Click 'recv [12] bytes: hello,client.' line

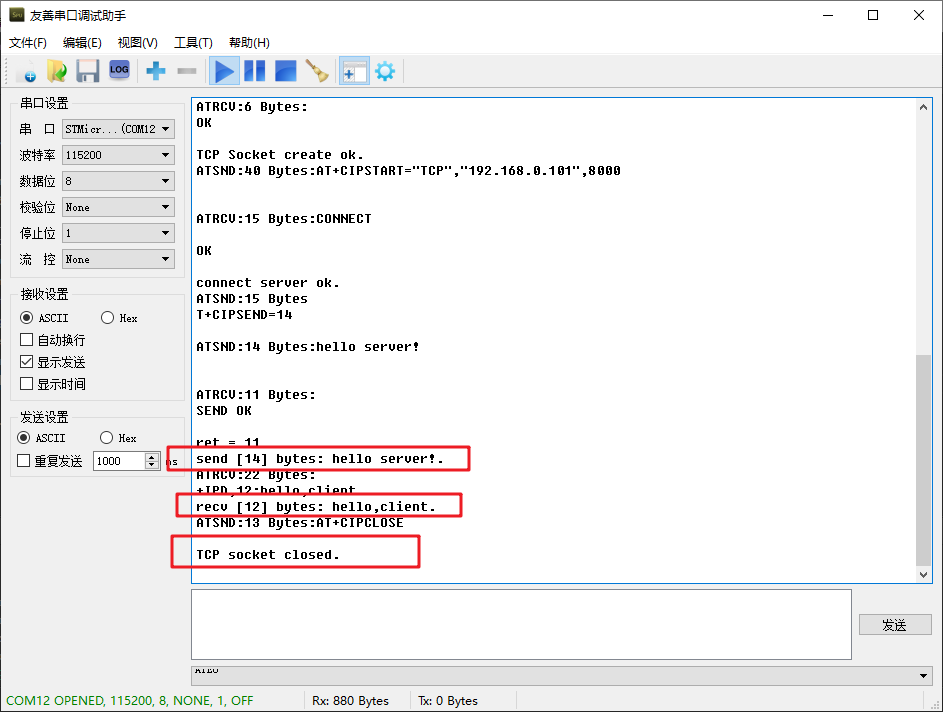pyautogui.click(x=315, y=506)
